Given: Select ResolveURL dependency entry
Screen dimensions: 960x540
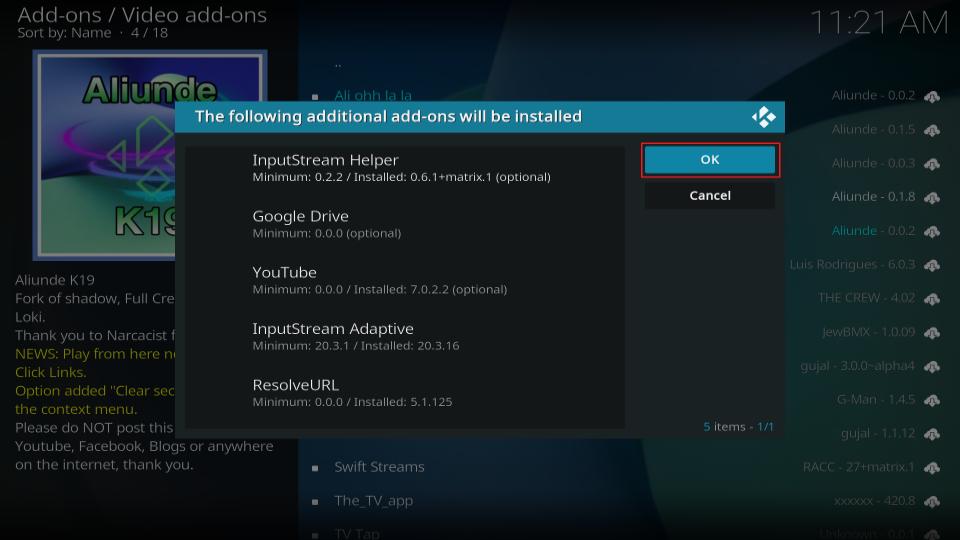Looking at the screenshot, I should [x=405, y=393].
